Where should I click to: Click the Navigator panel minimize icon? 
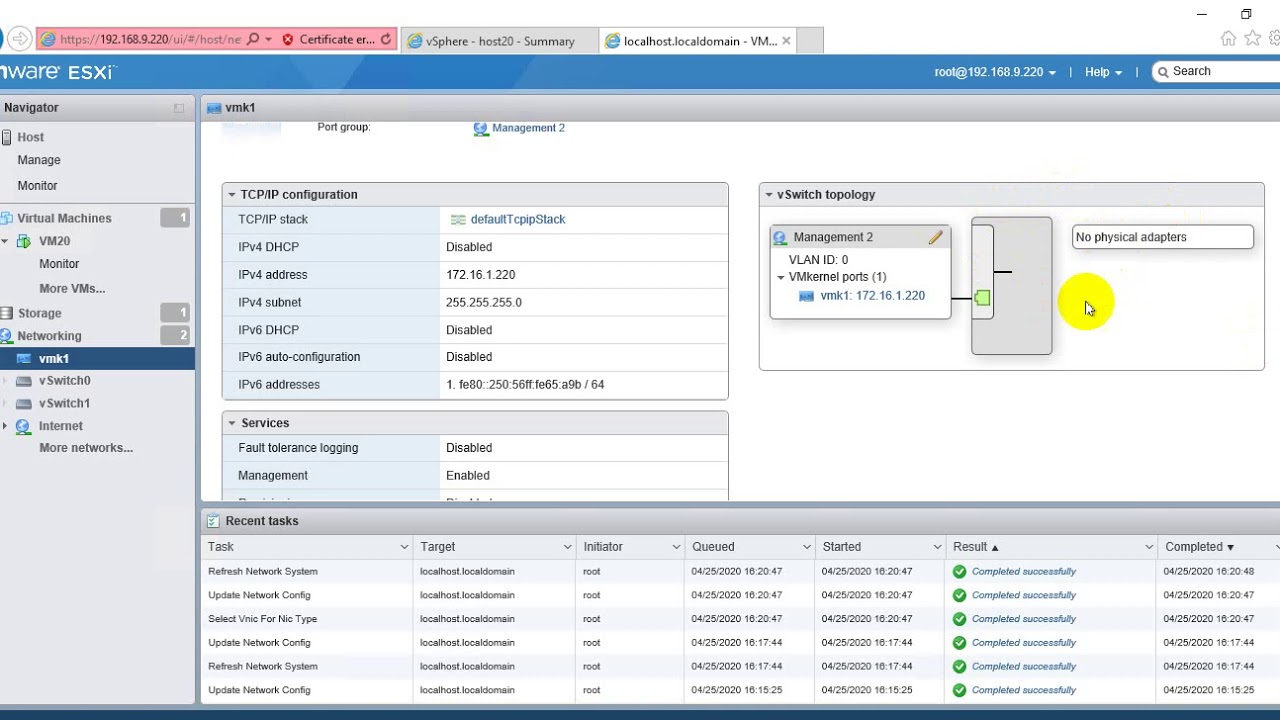(x=179, y=108)
